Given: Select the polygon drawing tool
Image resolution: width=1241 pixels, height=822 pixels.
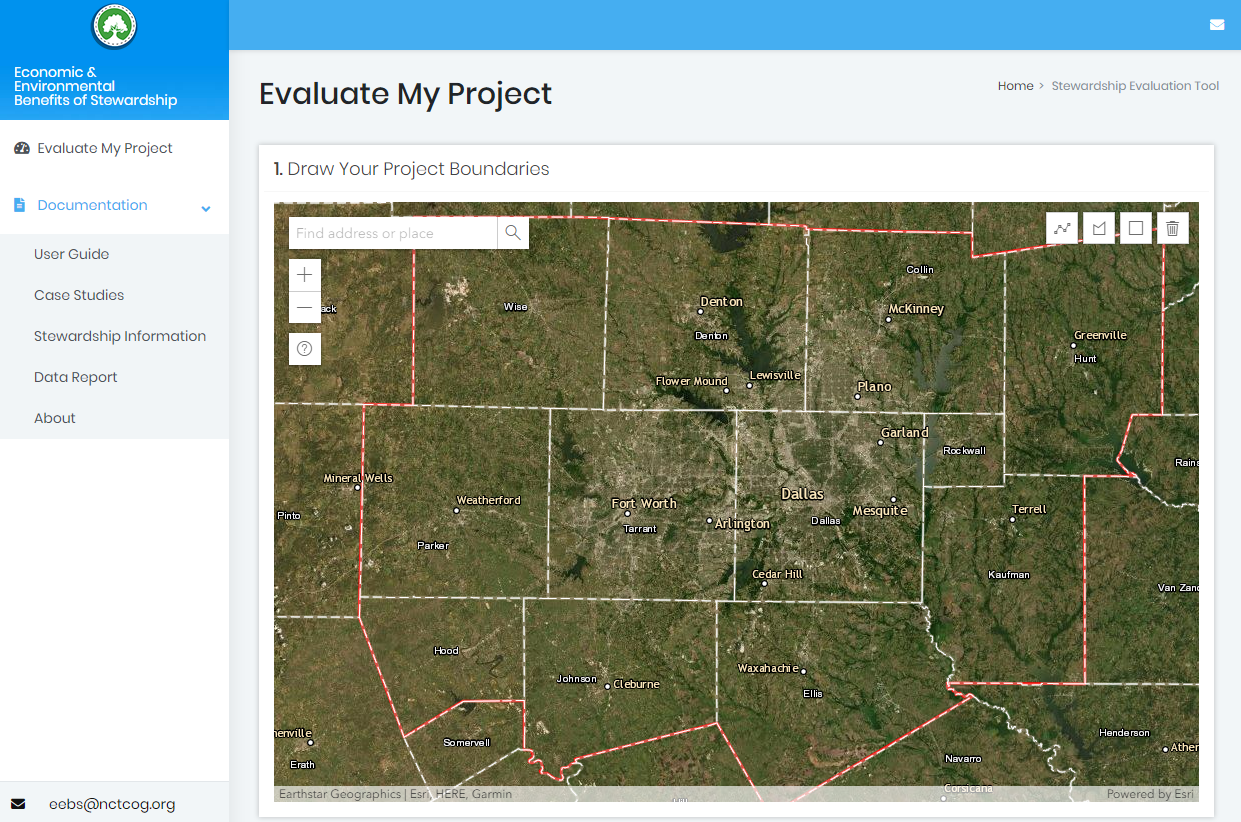Looking at the screenshot, I should pos(1098,227).
